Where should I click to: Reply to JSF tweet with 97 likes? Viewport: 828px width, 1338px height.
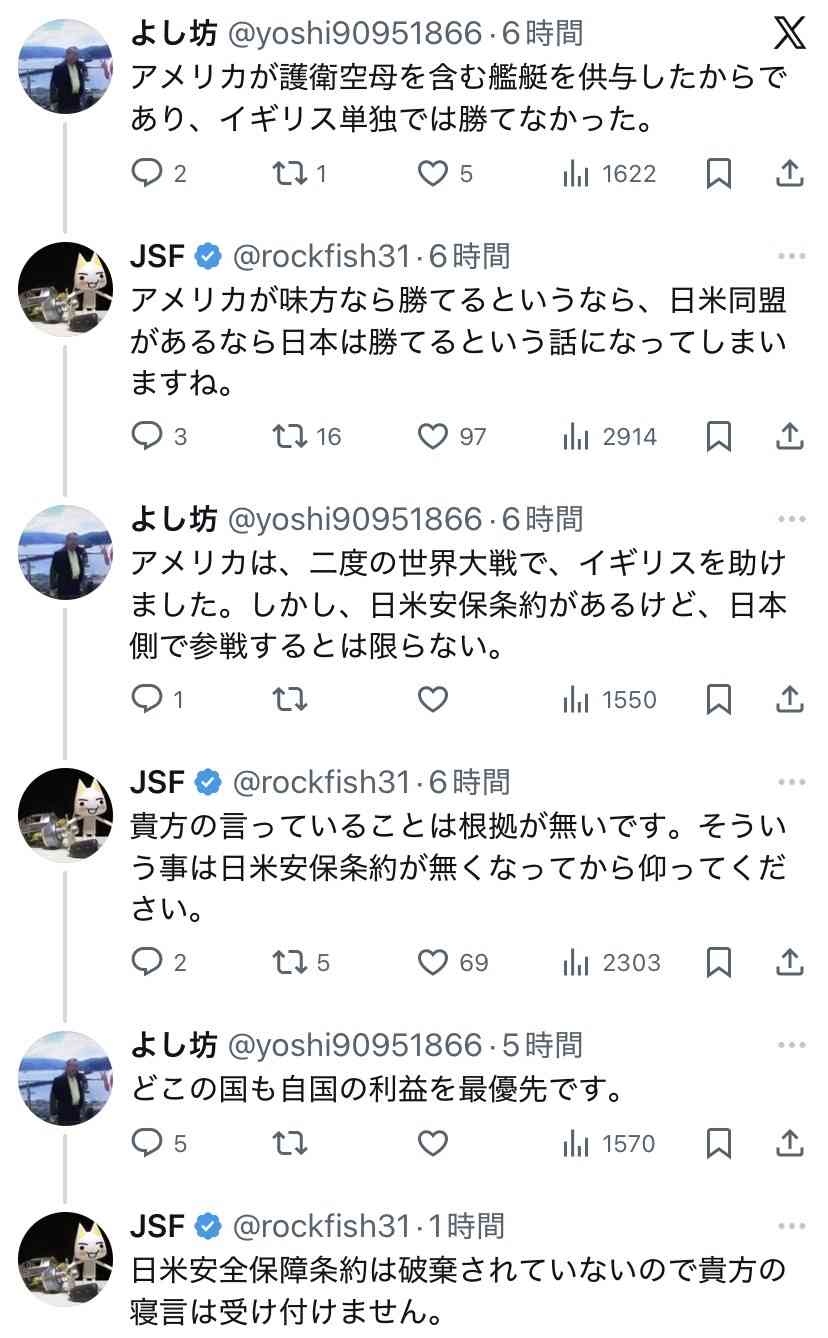148,436
